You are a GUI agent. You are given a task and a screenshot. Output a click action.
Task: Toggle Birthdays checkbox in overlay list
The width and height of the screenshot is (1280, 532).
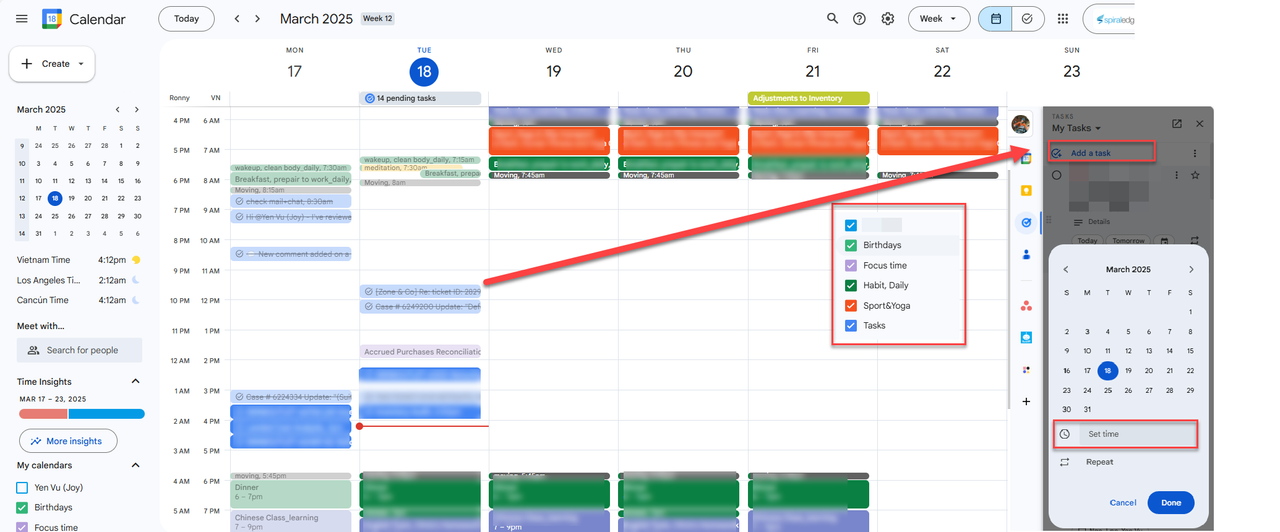point(851,245)
